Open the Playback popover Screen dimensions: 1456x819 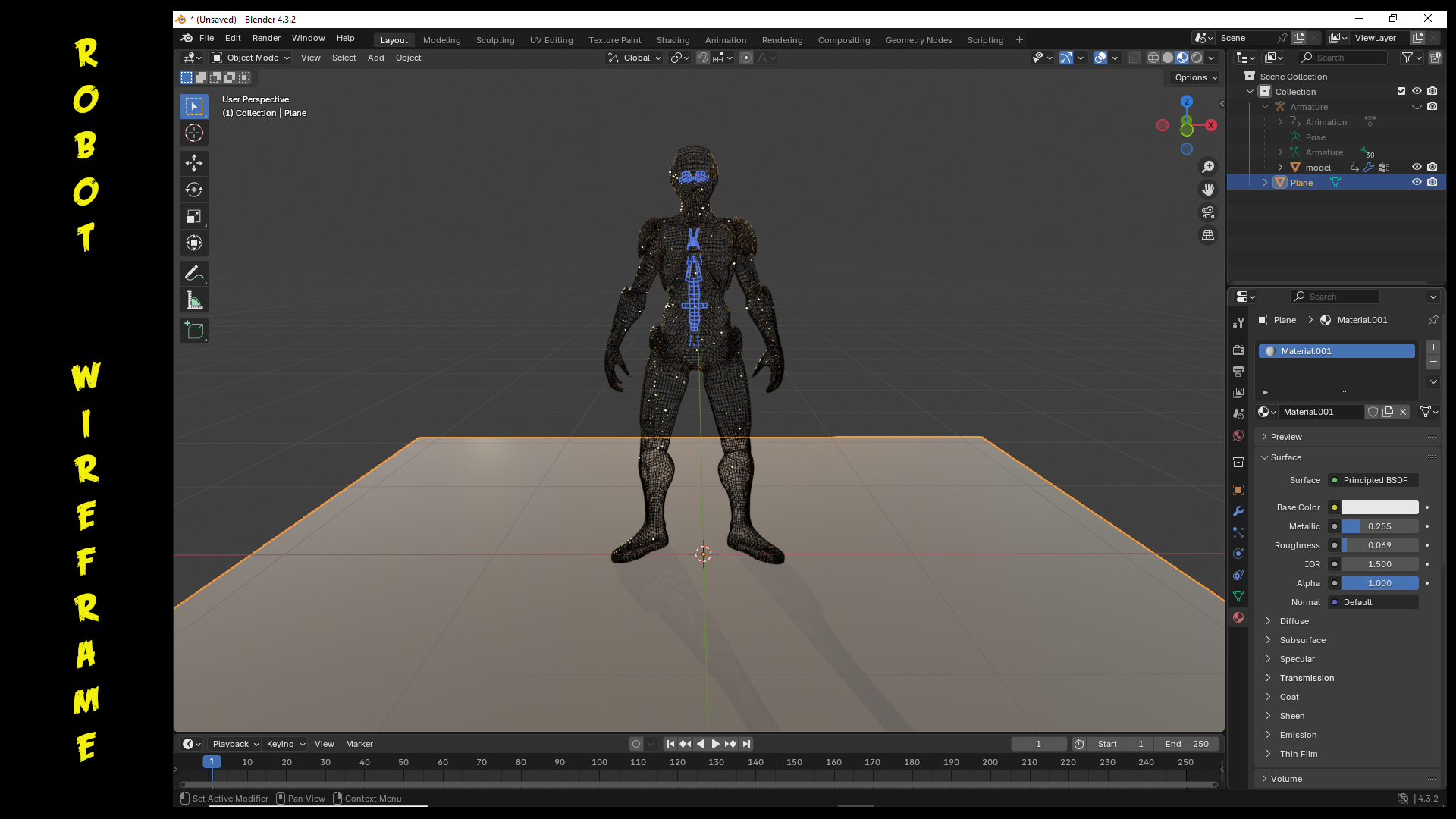(235, 744)
